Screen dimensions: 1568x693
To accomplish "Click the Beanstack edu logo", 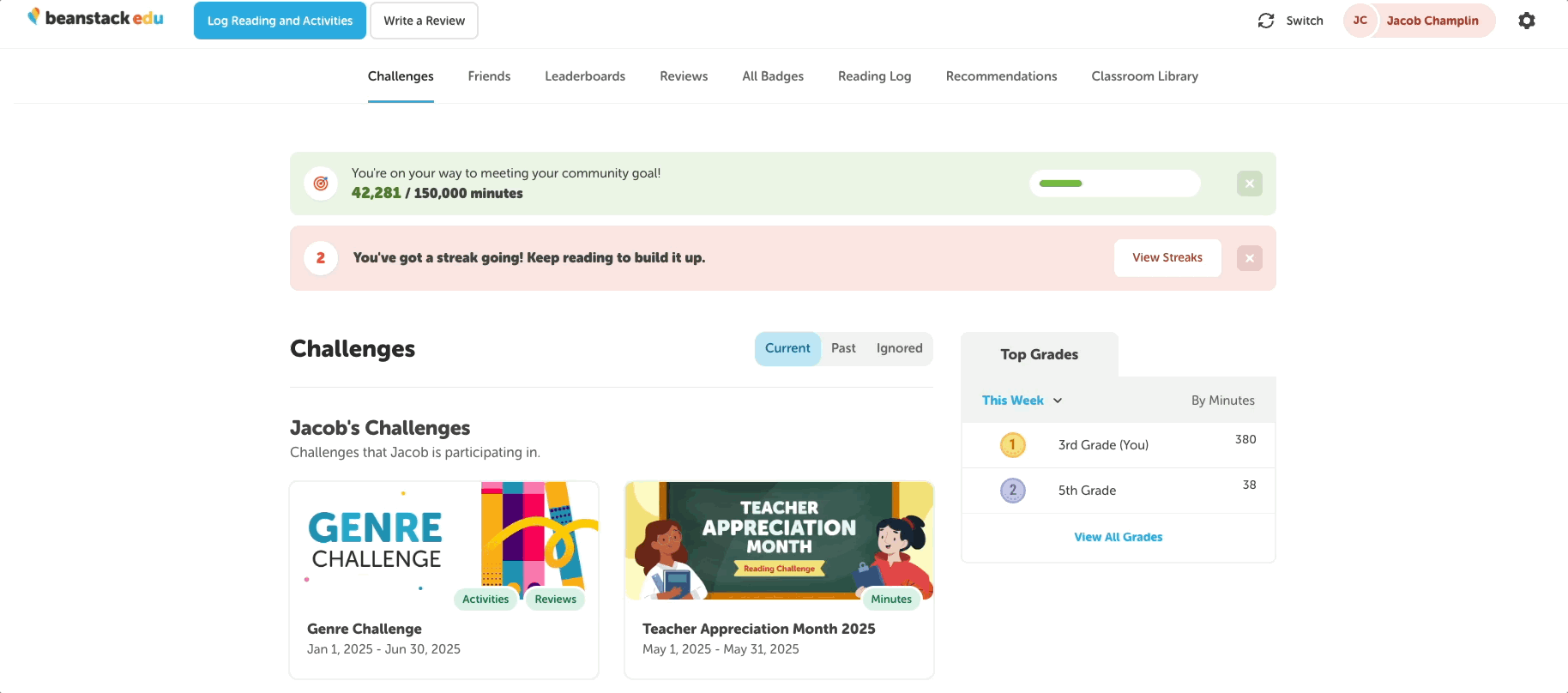I will (x=95, y=18).
